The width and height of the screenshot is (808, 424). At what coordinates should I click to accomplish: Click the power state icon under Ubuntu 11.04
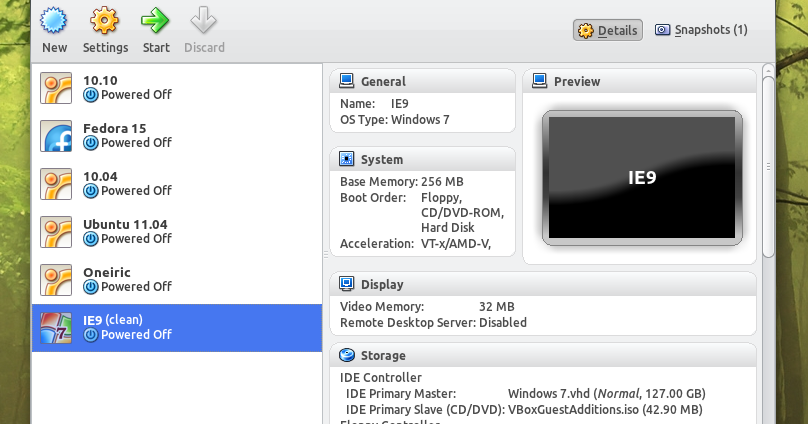91,239
